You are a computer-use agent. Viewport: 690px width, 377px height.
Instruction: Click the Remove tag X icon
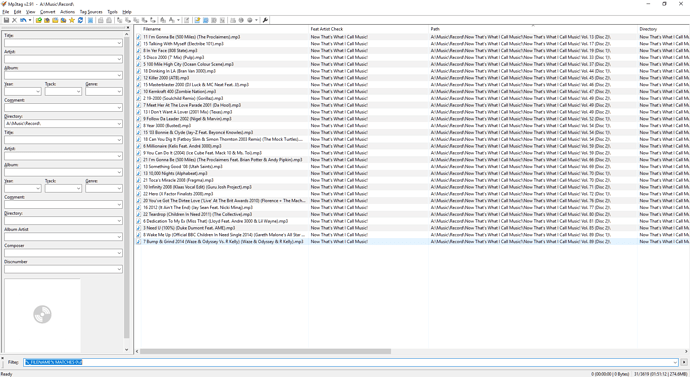(x=14, y=20)
